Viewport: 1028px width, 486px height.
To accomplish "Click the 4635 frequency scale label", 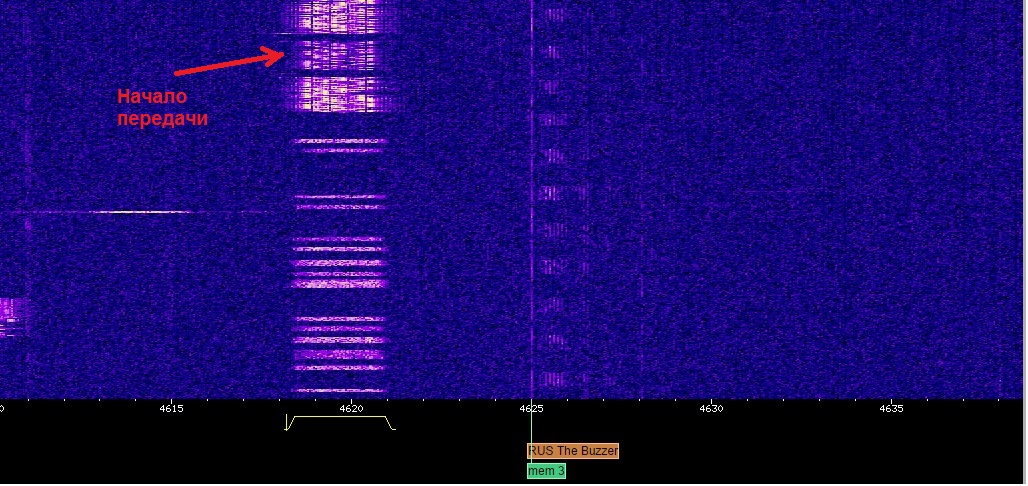I will click(892, 409).
